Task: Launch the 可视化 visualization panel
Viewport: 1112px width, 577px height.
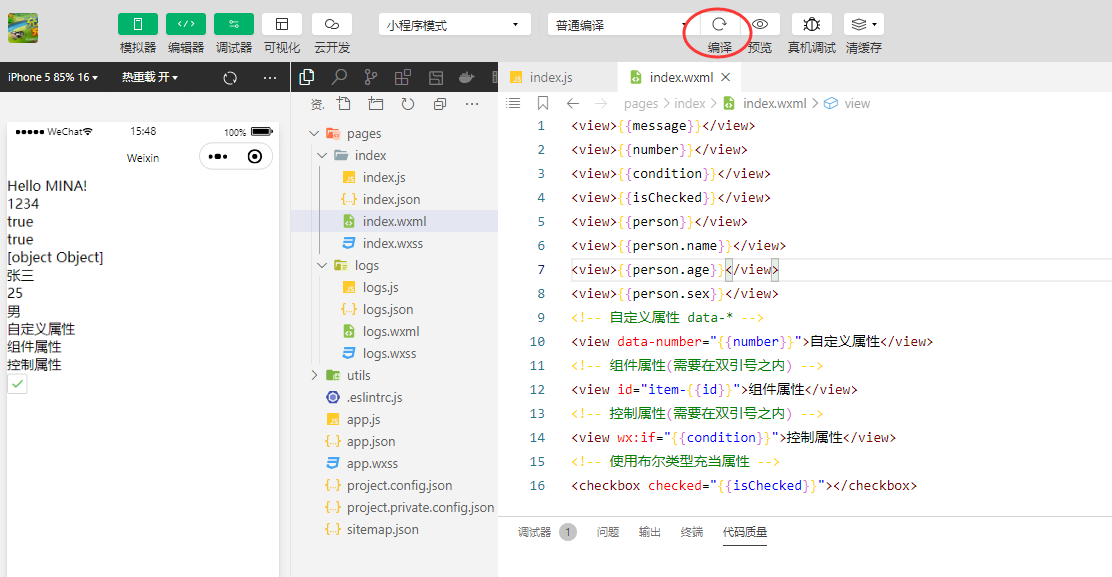Action: (x=281, y=25)
